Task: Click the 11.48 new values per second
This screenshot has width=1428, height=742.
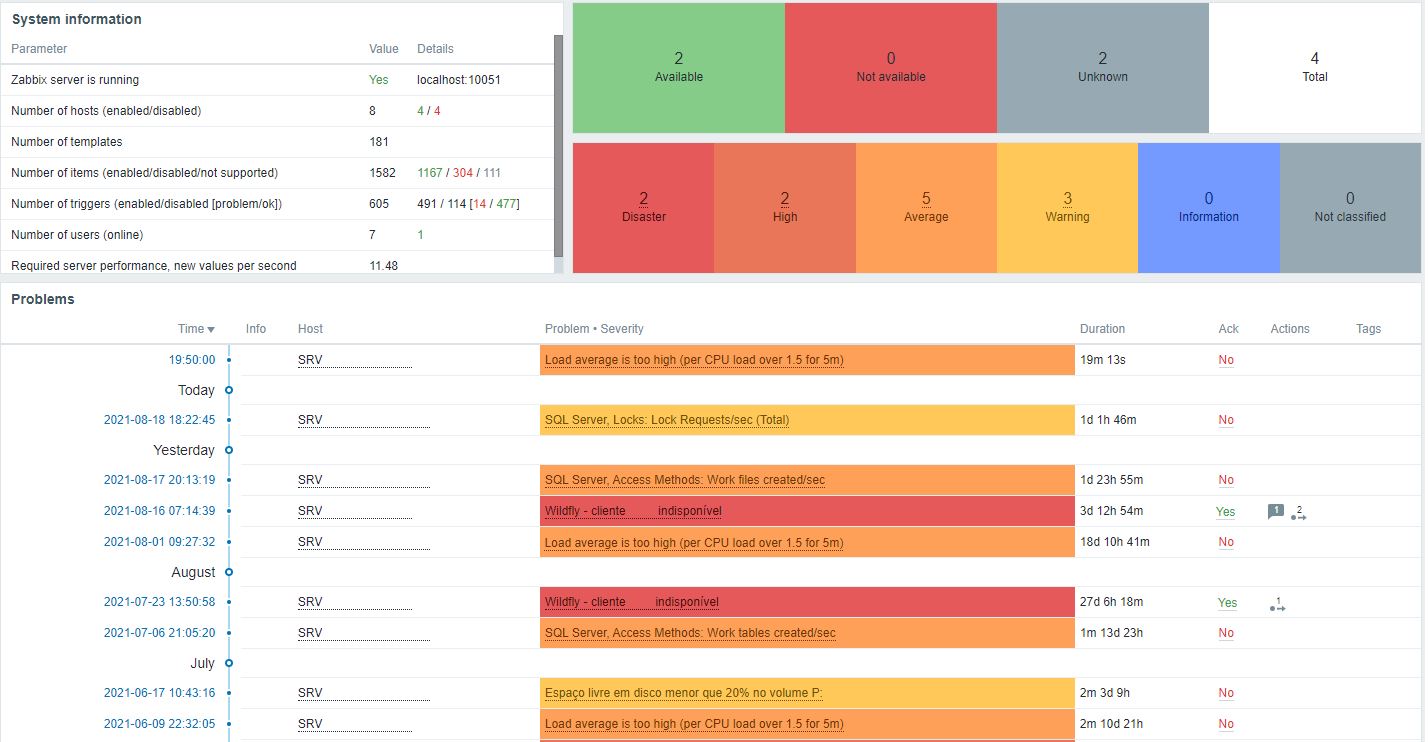Action: (384, 266)
